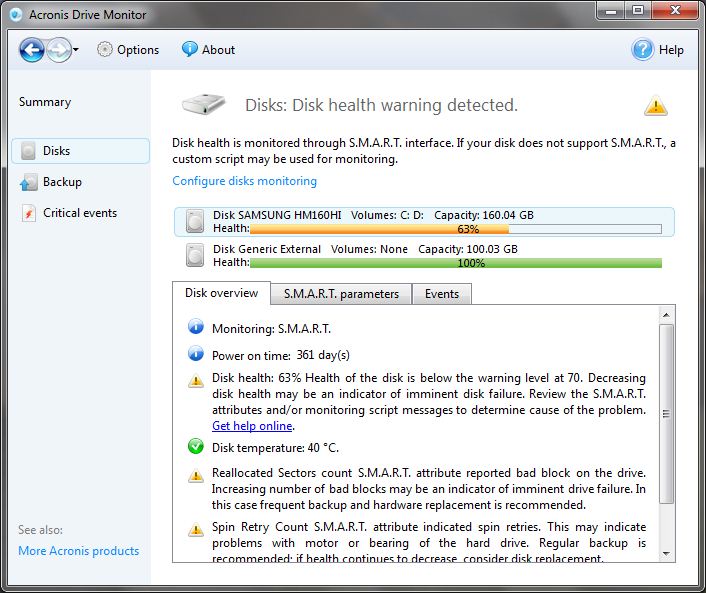The width and height of the screenshot is (706, 593).
Task: Select Summary in the sidebar
Action: tap(45, 102)
